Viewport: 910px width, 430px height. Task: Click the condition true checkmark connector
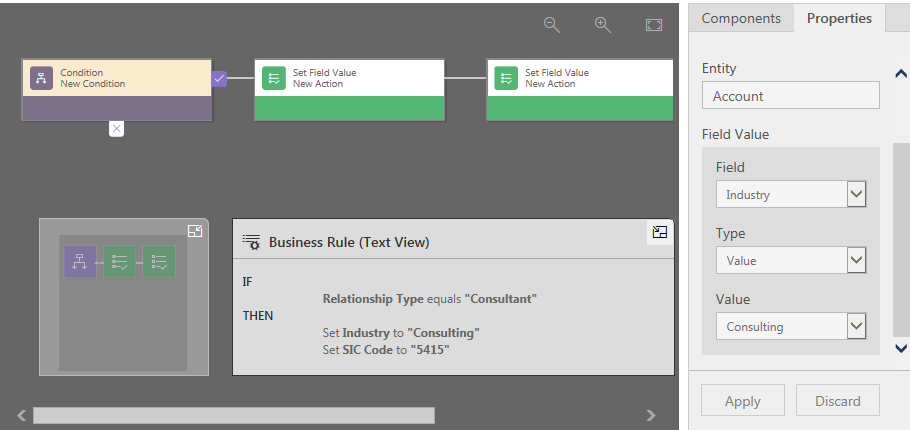coord(220,78)
